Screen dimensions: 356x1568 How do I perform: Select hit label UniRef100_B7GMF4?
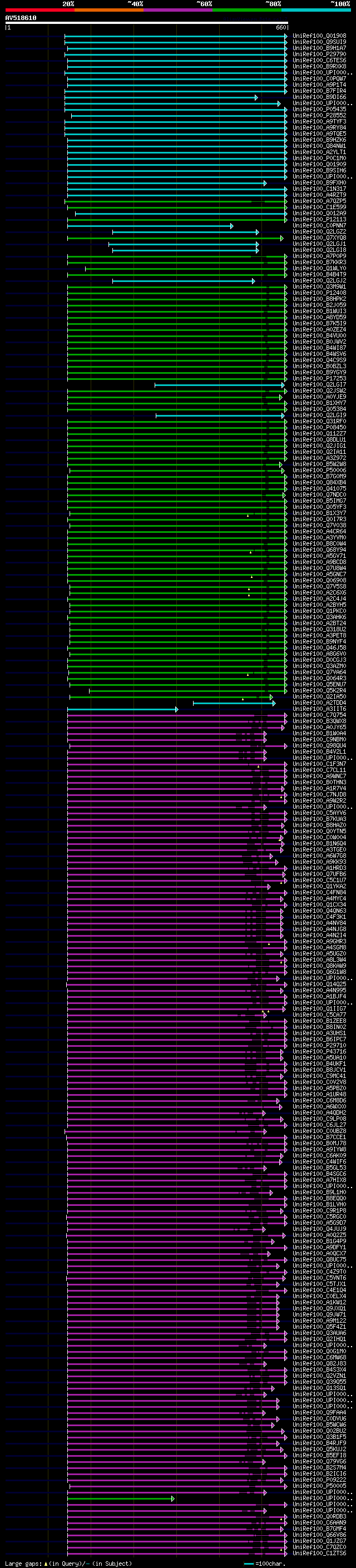click(319, 1529)
